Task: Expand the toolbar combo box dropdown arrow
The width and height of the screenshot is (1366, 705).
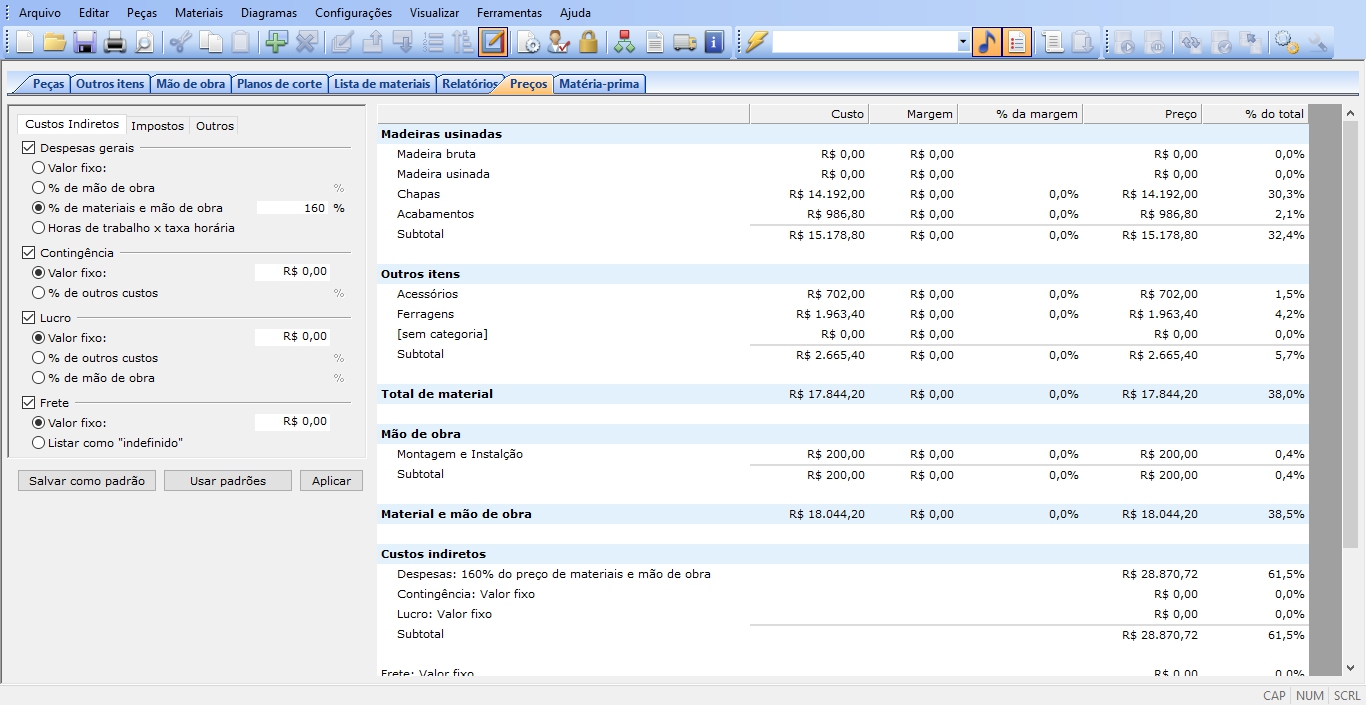Action: [x=963, y=42]
